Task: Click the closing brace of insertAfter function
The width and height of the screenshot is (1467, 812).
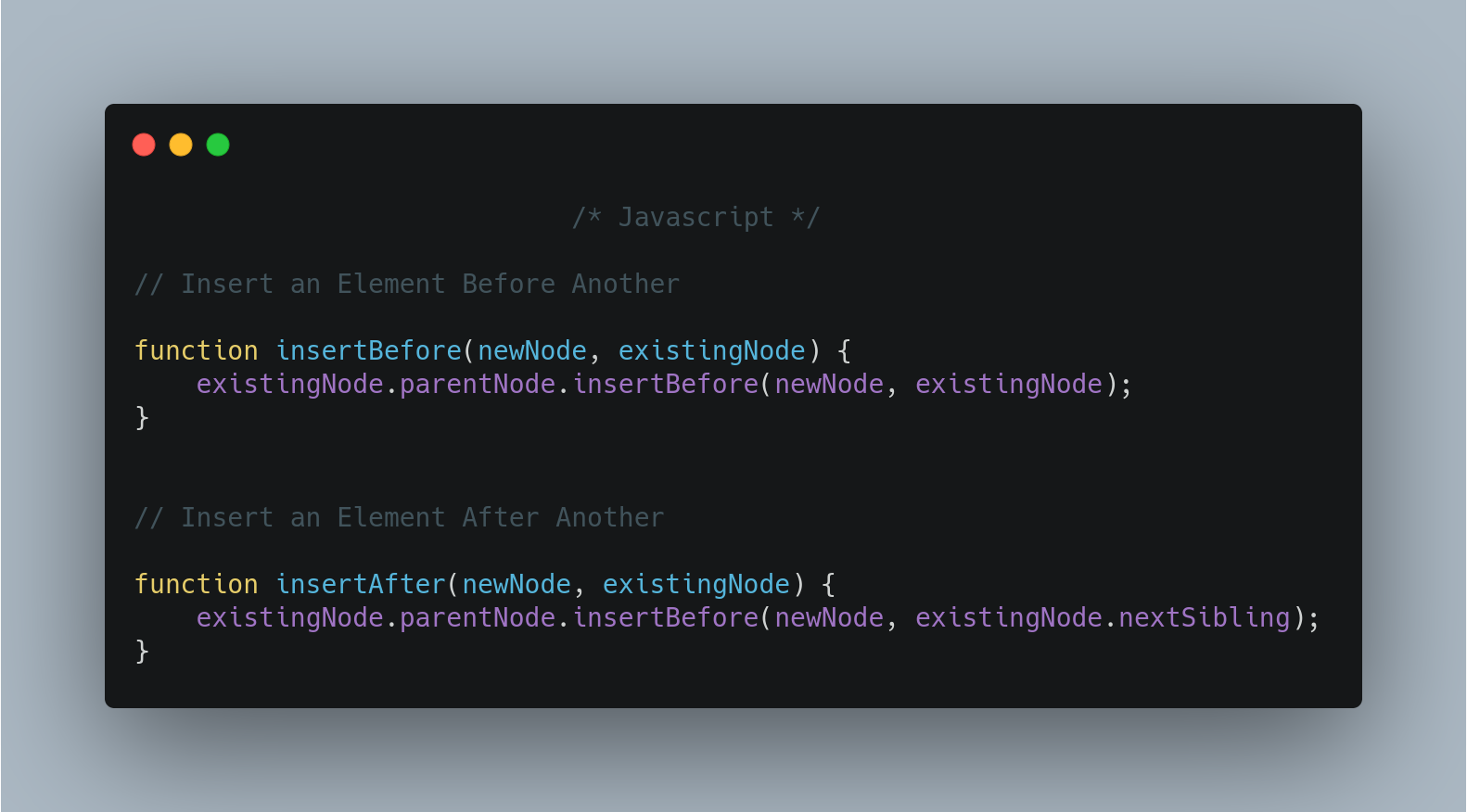Action: coord(142,651)
